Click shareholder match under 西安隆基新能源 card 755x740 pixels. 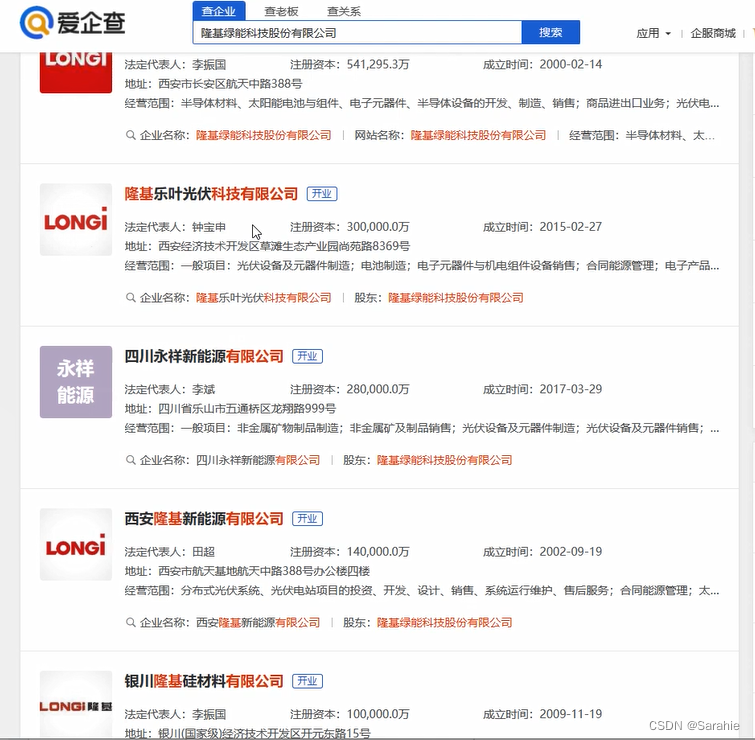tap(444, 622)
